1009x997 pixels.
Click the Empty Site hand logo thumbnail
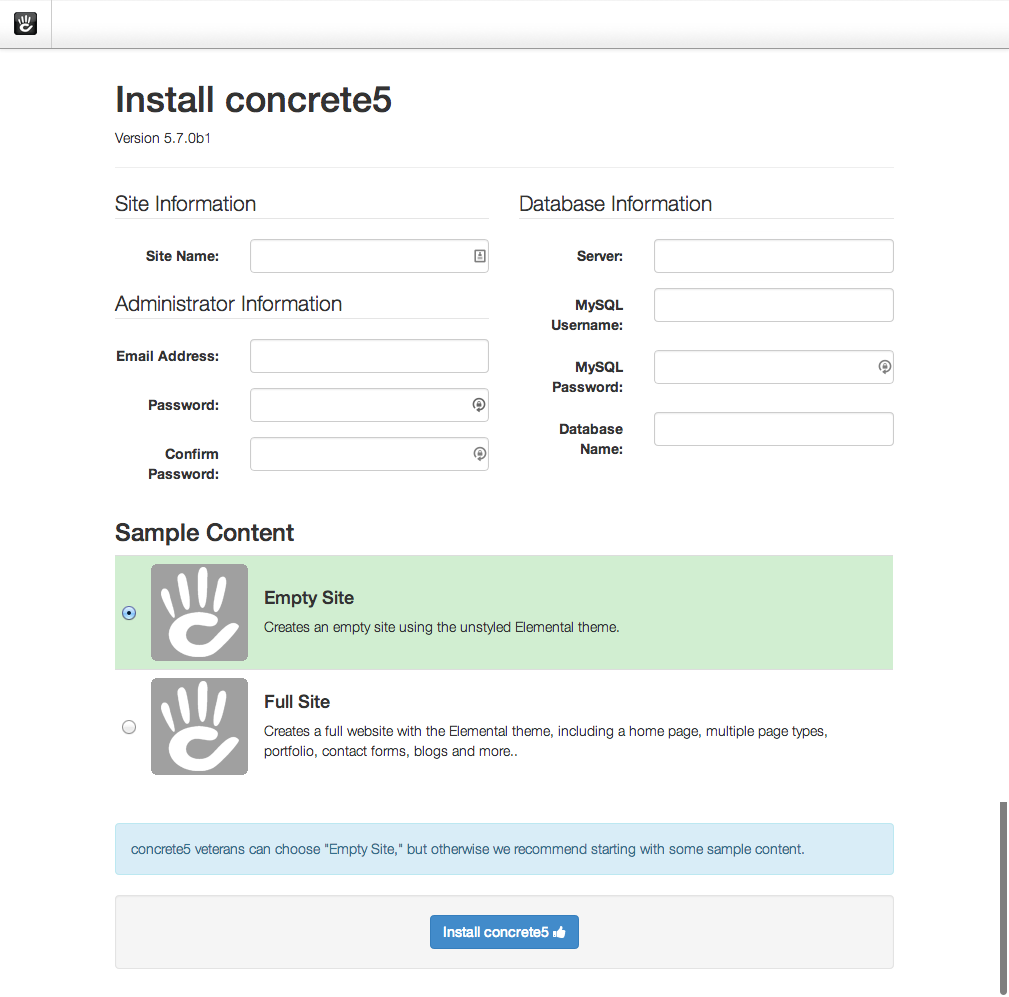click(199, 612)
